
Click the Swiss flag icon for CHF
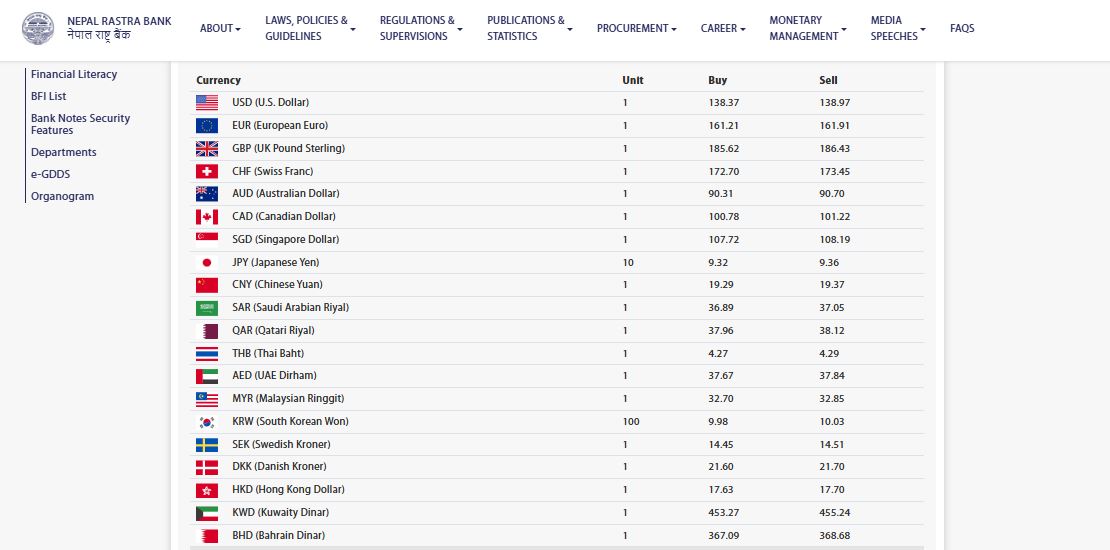[x=207, y=171]
